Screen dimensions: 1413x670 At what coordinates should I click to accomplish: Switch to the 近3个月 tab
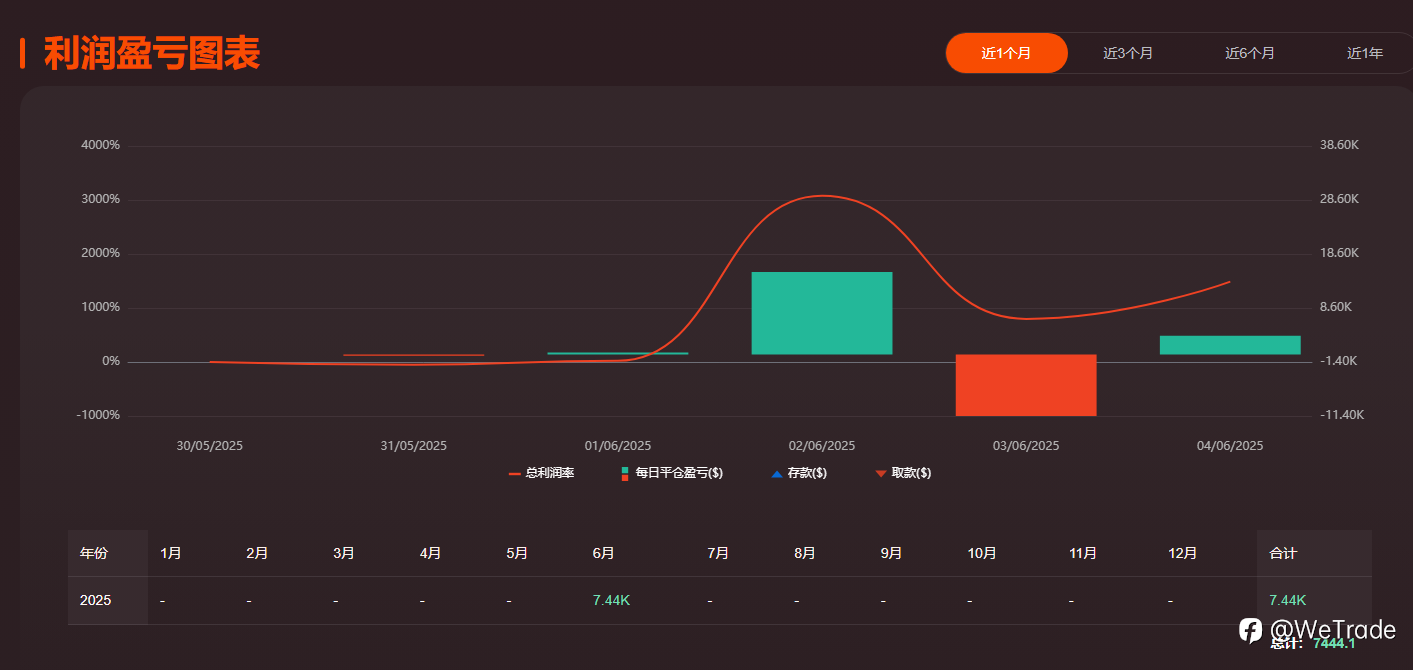[1128, 53]
